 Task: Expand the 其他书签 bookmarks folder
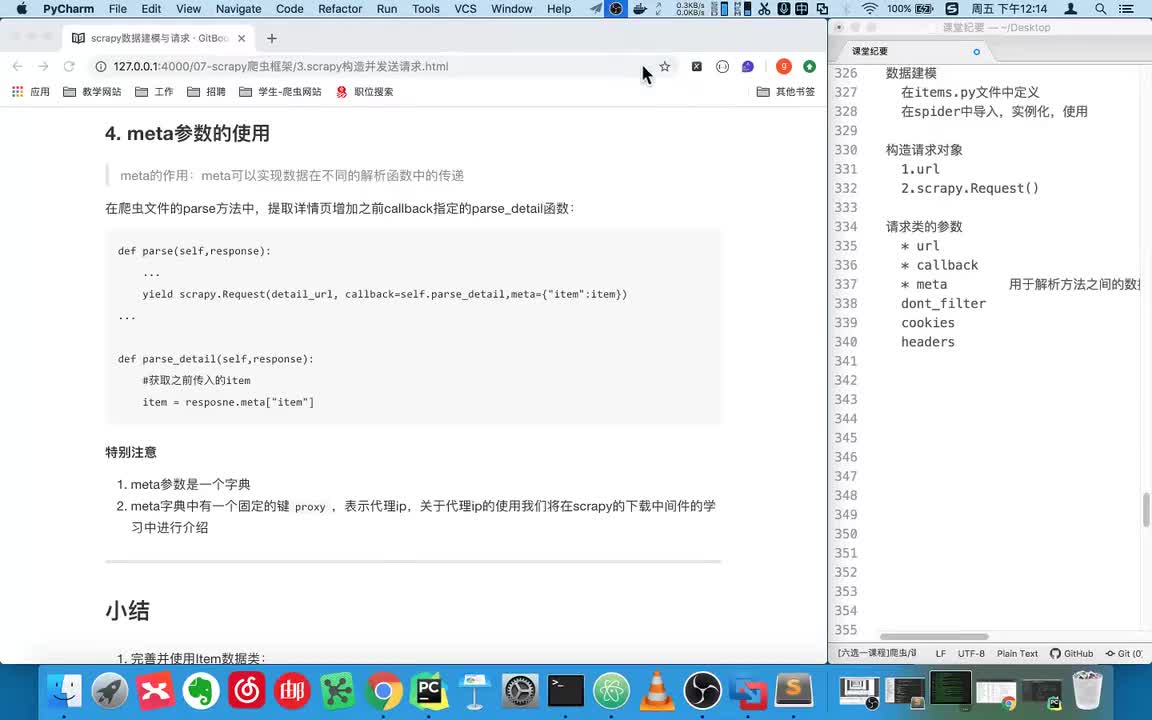click(x=786, y=92)
